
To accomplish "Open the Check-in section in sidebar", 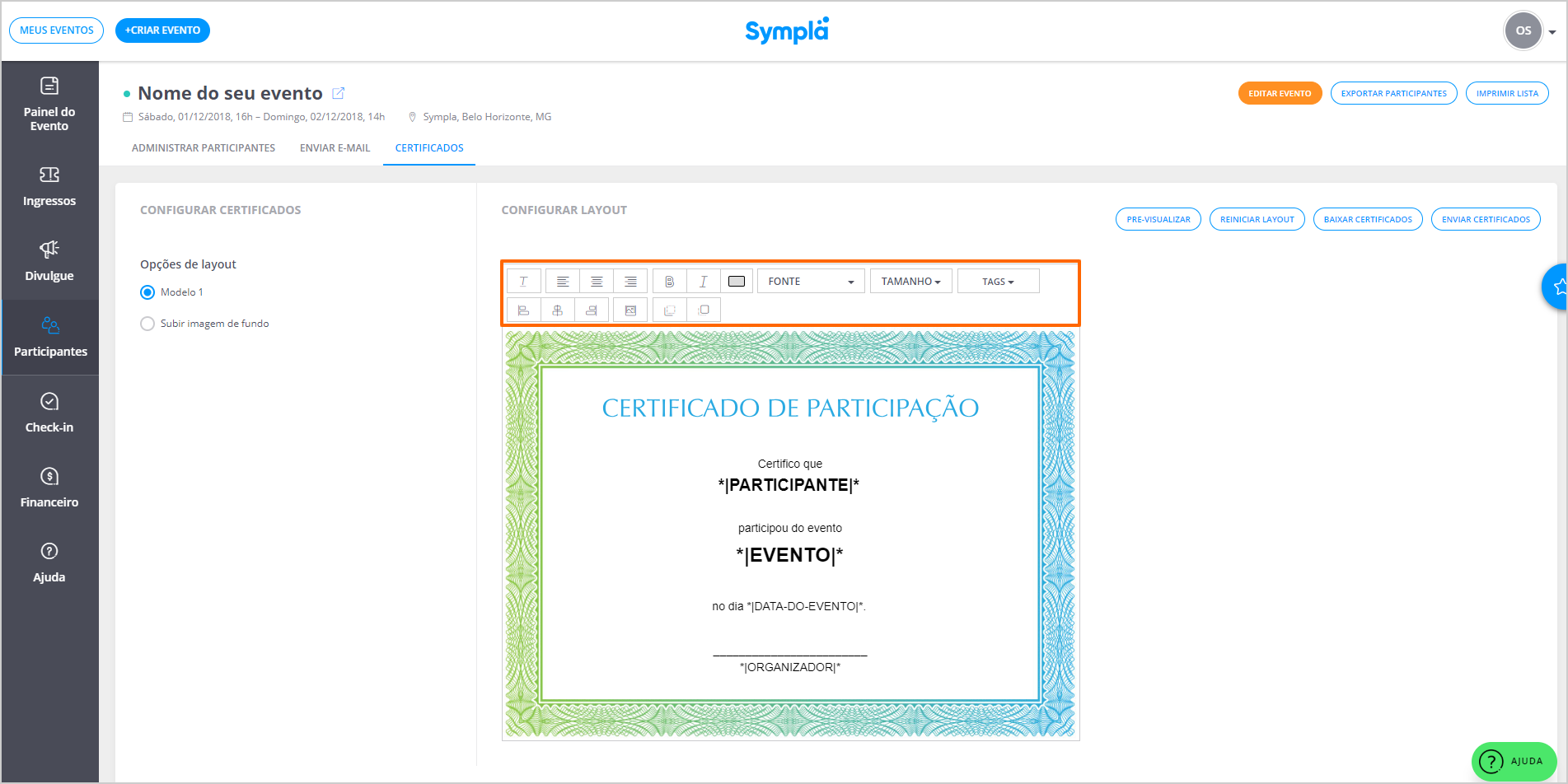I will coord(49,413).
